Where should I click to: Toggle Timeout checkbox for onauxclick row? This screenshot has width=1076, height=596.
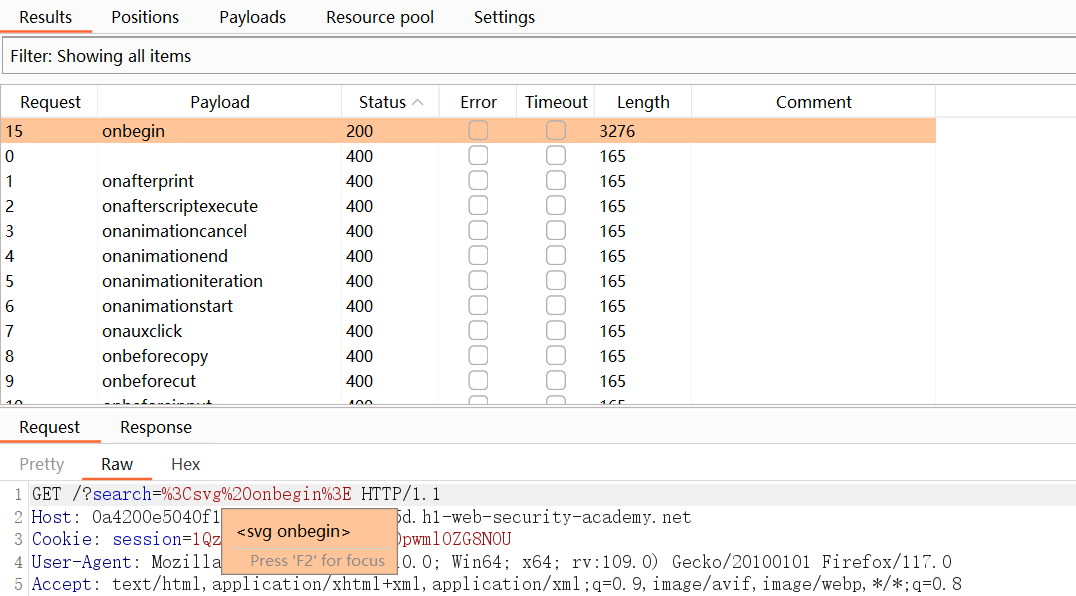pos(556,331)
